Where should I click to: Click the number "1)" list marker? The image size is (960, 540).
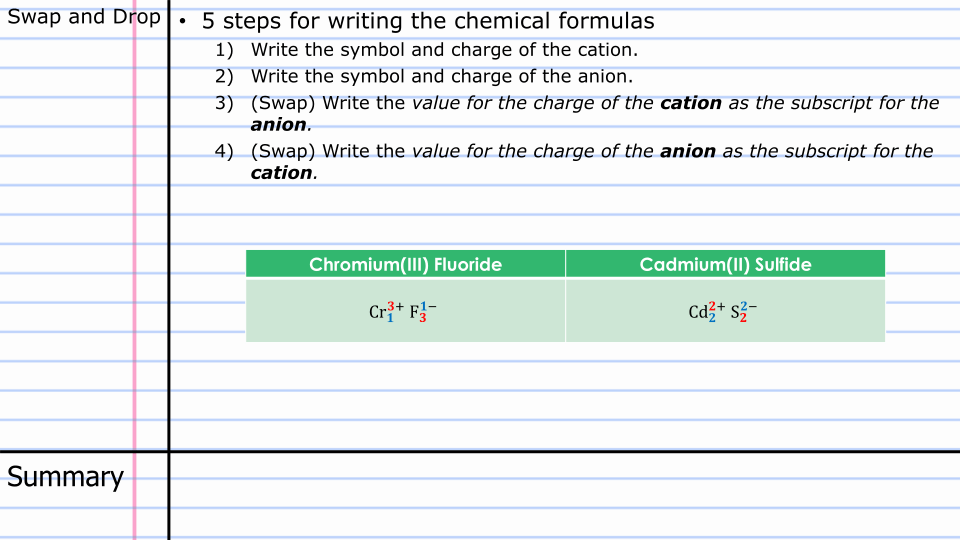[x=224, y=50]
